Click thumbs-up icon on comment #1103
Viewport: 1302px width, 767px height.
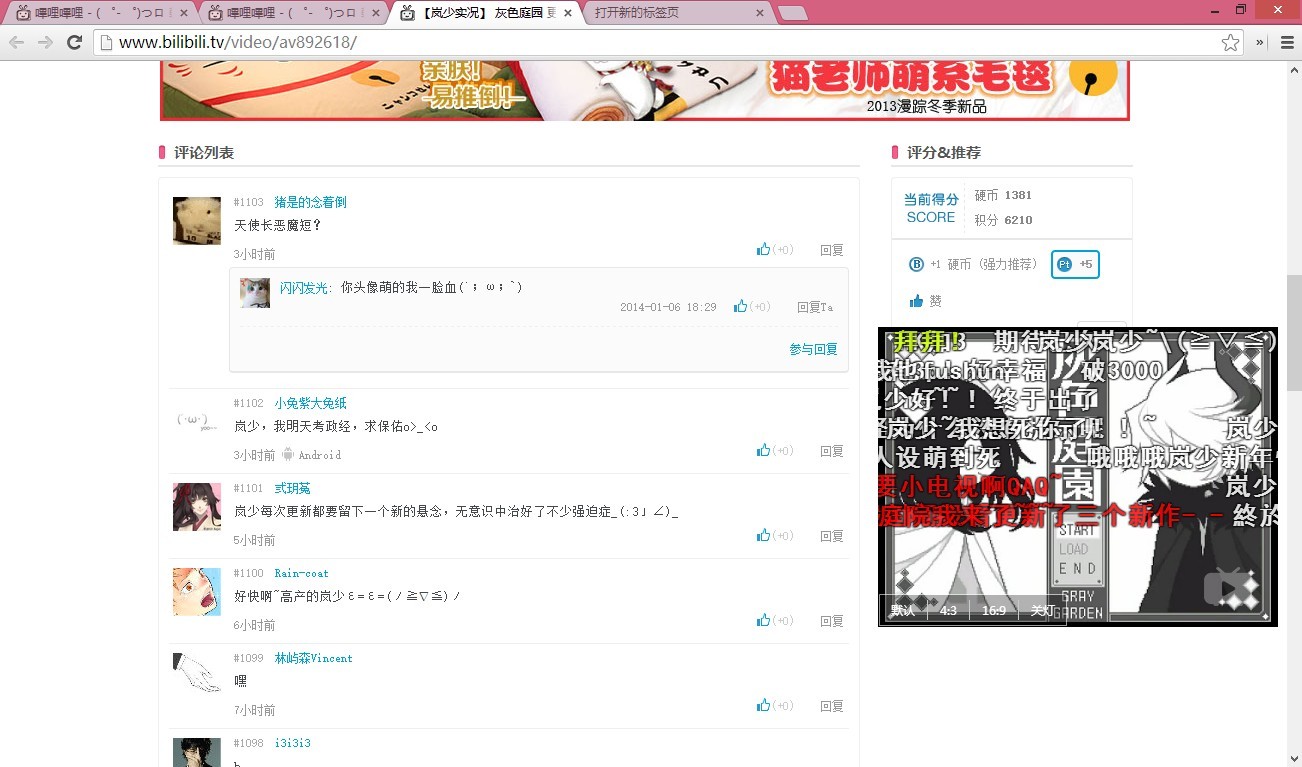(762, 249)
